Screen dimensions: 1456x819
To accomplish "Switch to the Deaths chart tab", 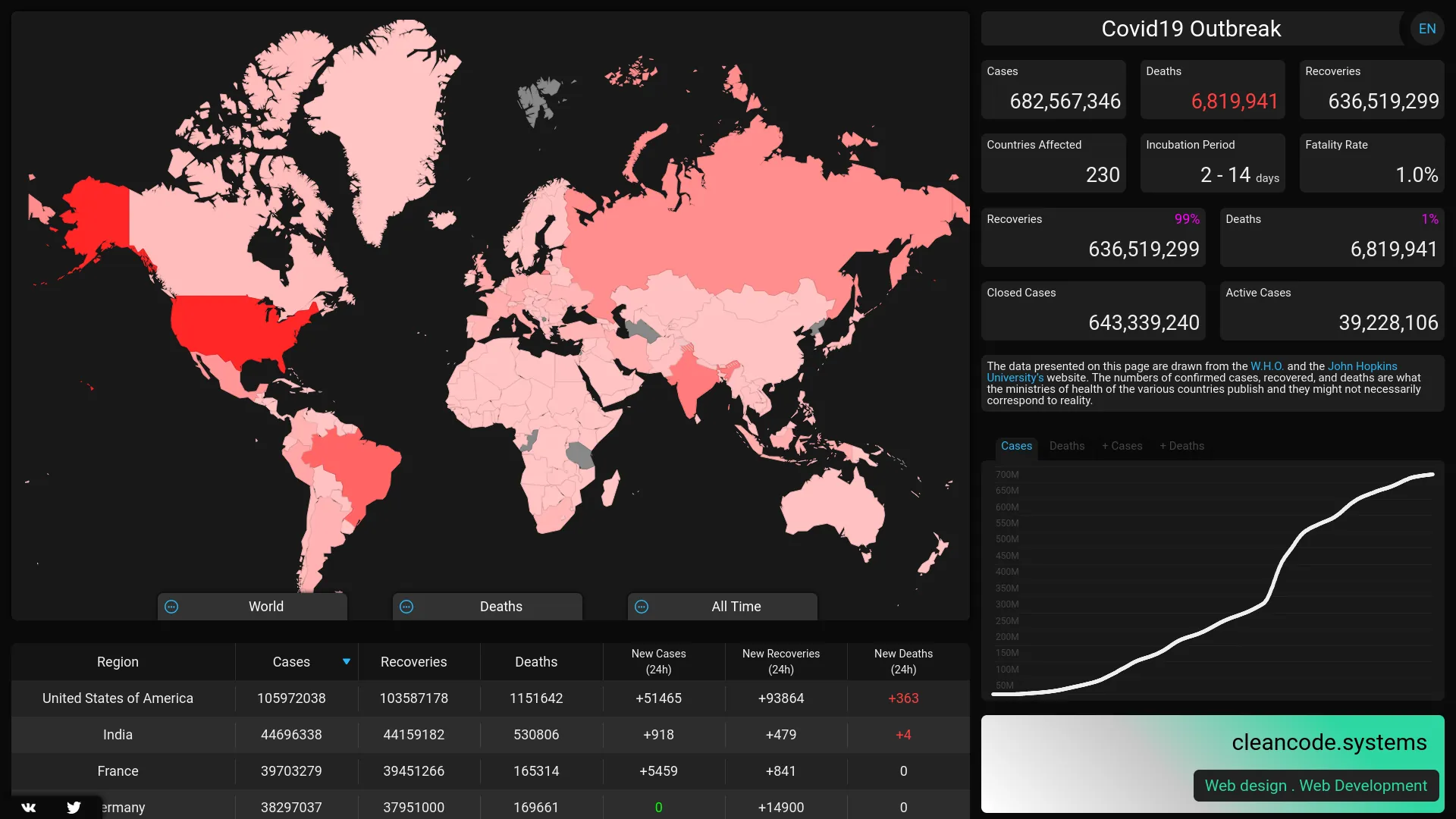I will click(1067, 446).
